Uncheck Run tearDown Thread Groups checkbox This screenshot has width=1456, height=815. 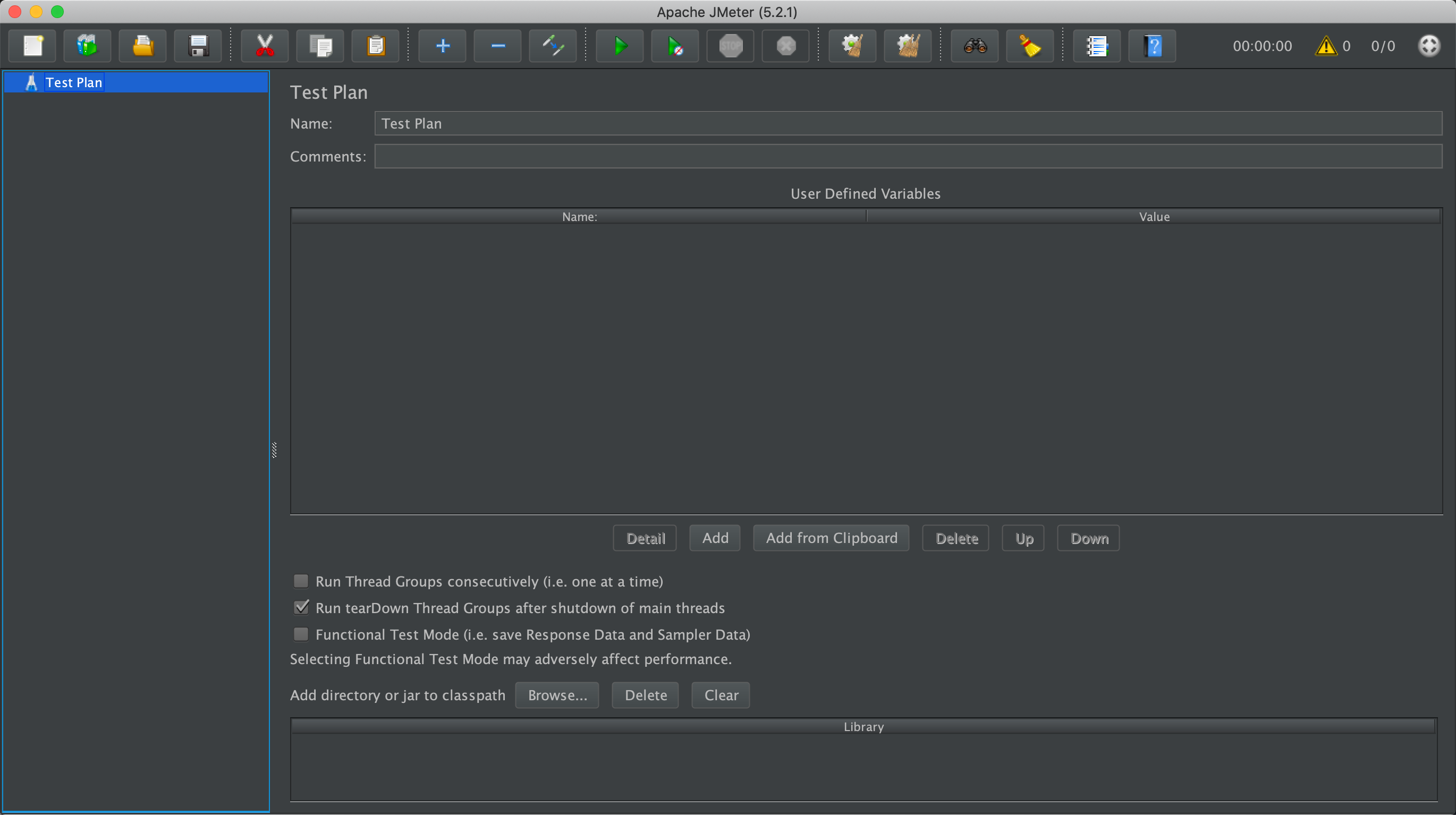301,608
